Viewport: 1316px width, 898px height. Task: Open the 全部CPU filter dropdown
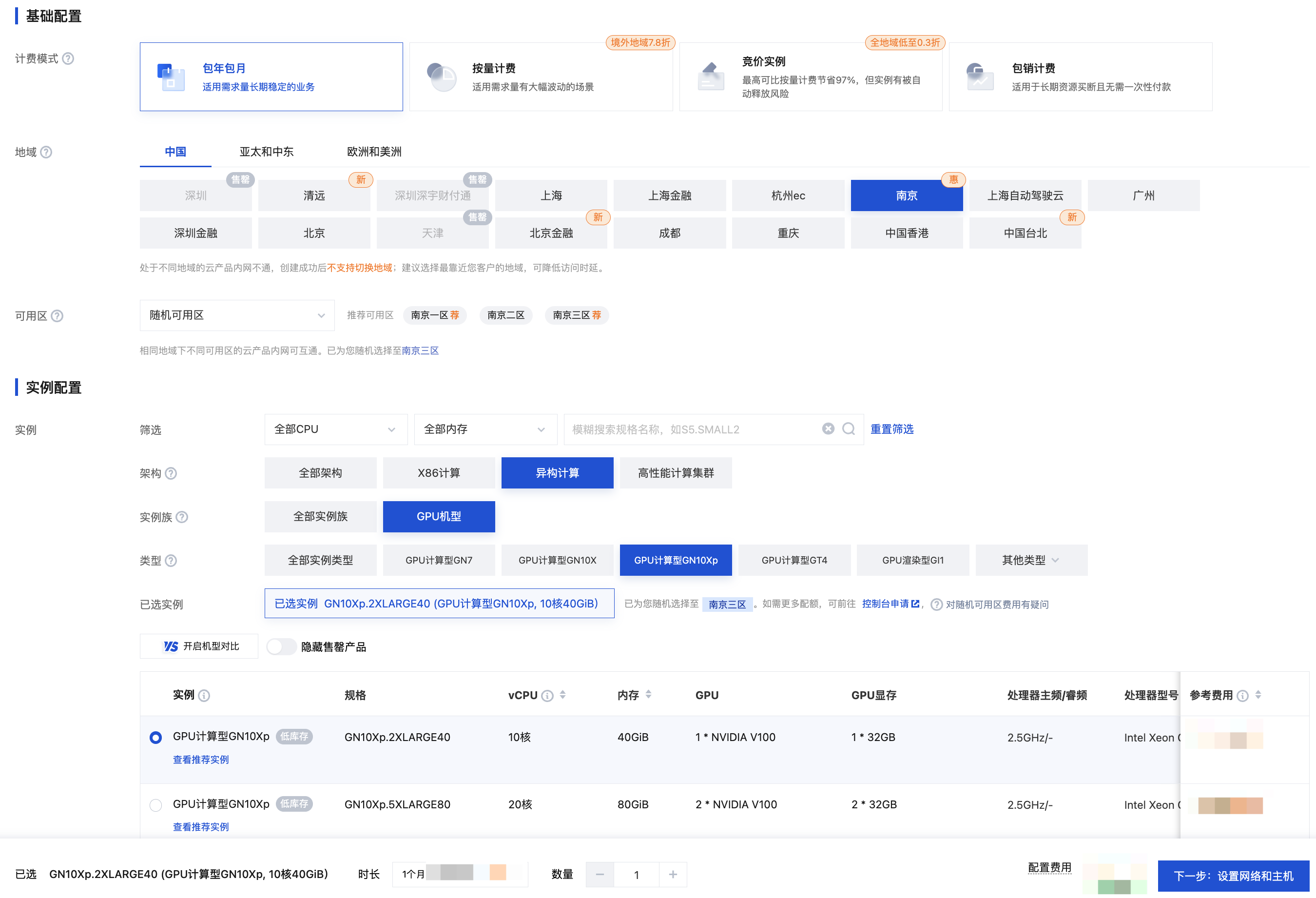335,429
